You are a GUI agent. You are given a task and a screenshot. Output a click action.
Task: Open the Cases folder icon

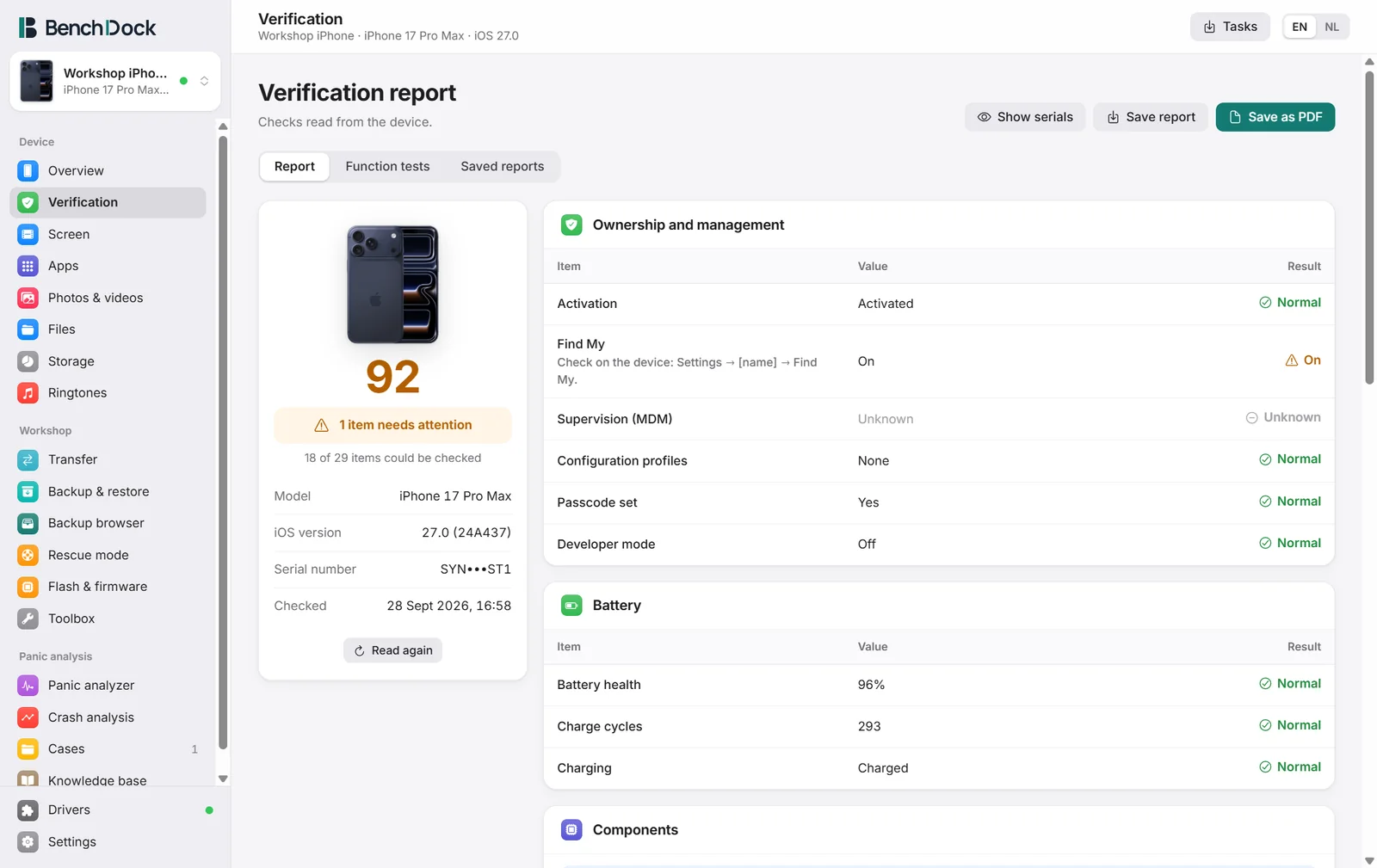28,749
